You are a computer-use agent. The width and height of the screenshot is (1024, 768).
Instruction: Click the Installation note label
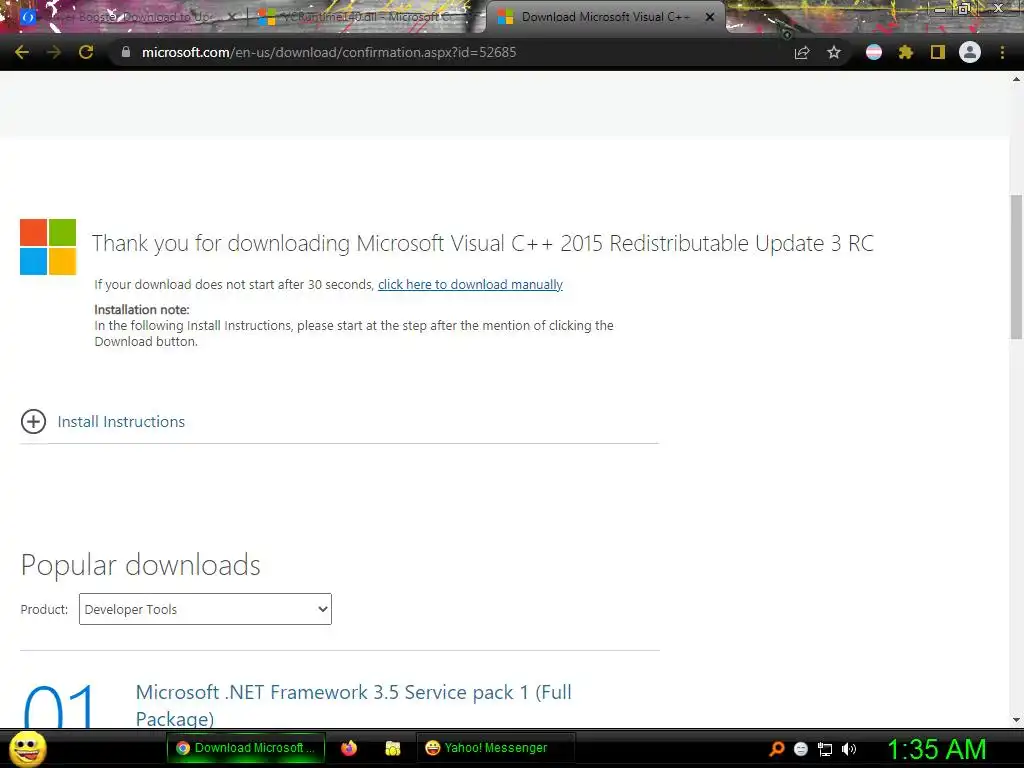pos(142,310)
